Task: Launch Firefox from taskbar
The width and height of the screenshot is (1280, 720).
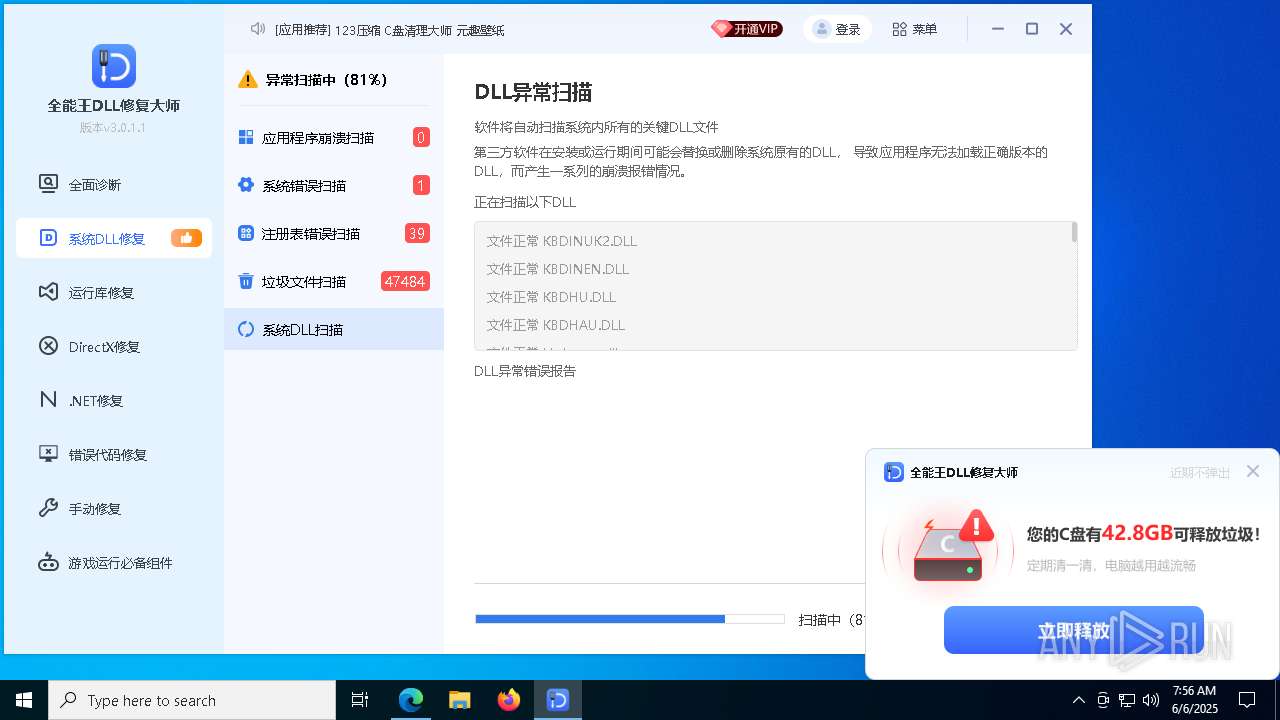Action: pyautogui.click(x=509, y=700)
